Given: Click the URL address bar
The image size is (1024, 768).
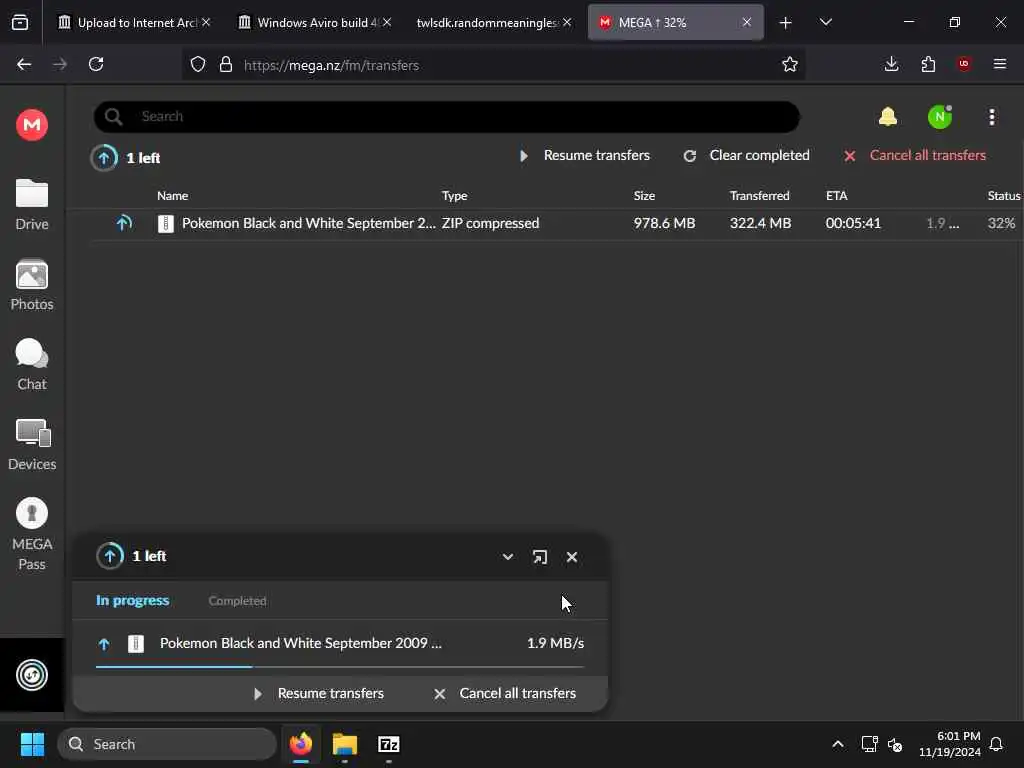Looking at the screenshot, I should [x=494, y=65].
